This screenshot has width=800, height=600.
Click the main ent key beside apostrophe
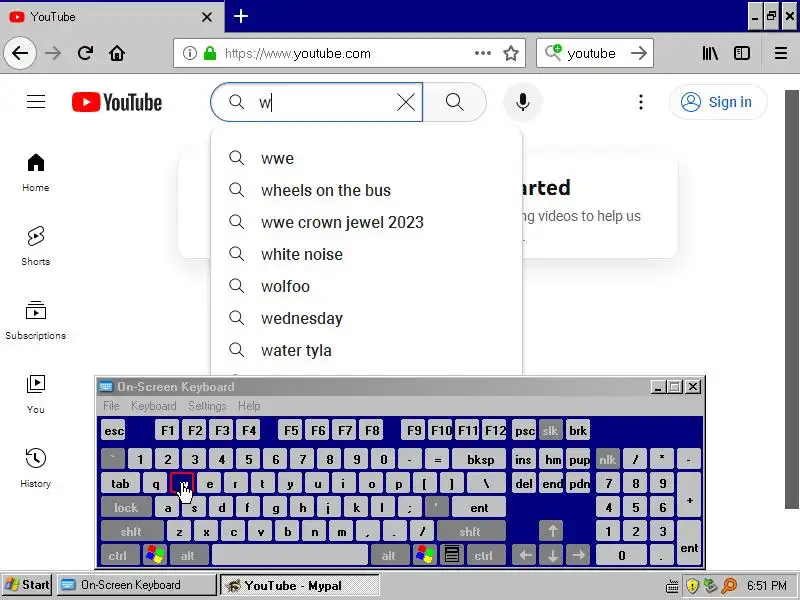479,508
